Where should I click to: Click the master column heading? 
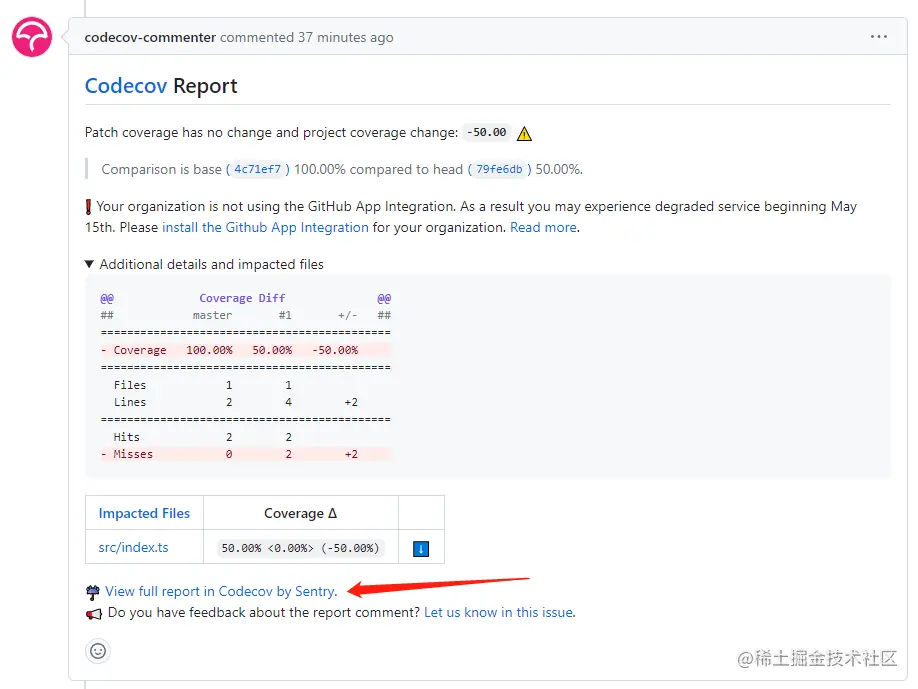(x=213, y=315)
